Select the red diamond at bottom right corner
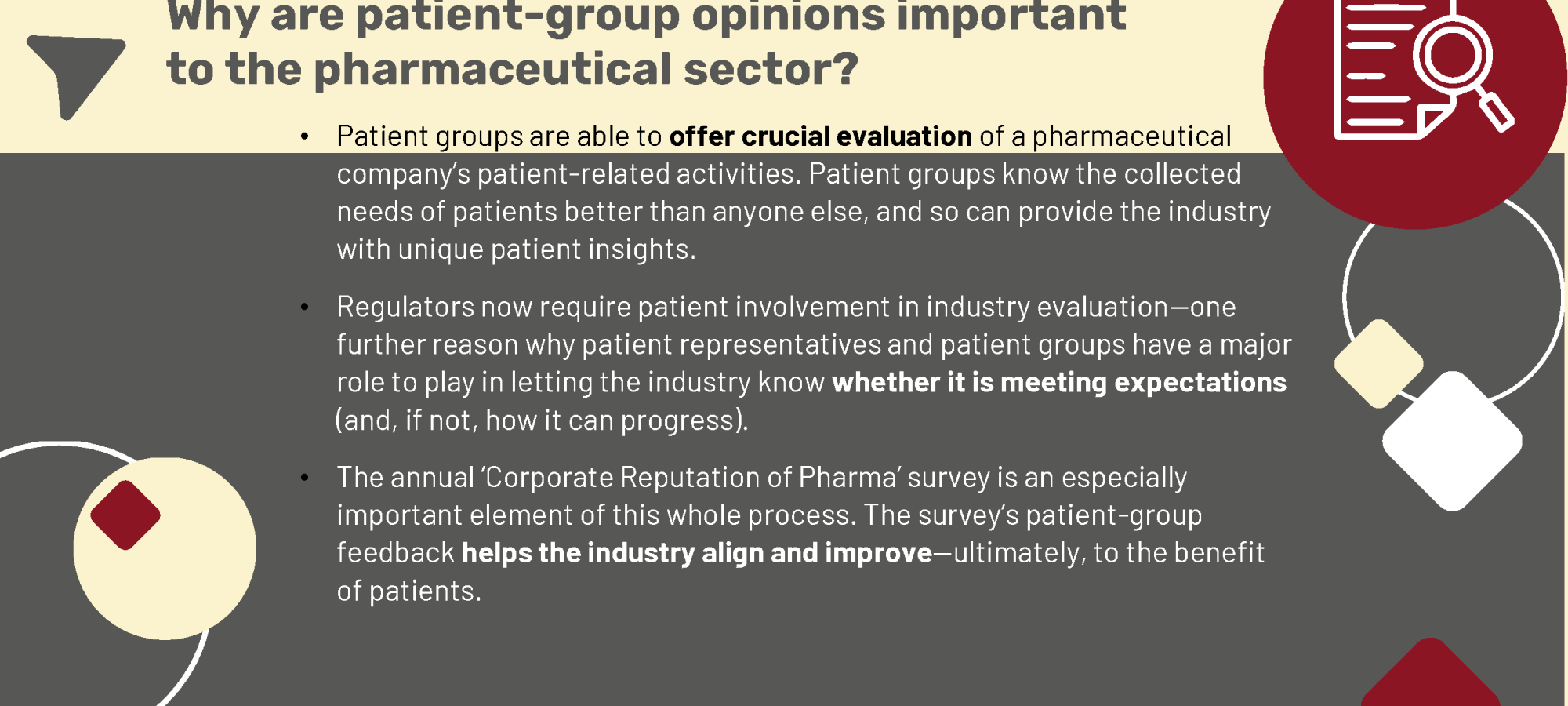This screenshot has height=706, width=1568. coord(1431,673)
